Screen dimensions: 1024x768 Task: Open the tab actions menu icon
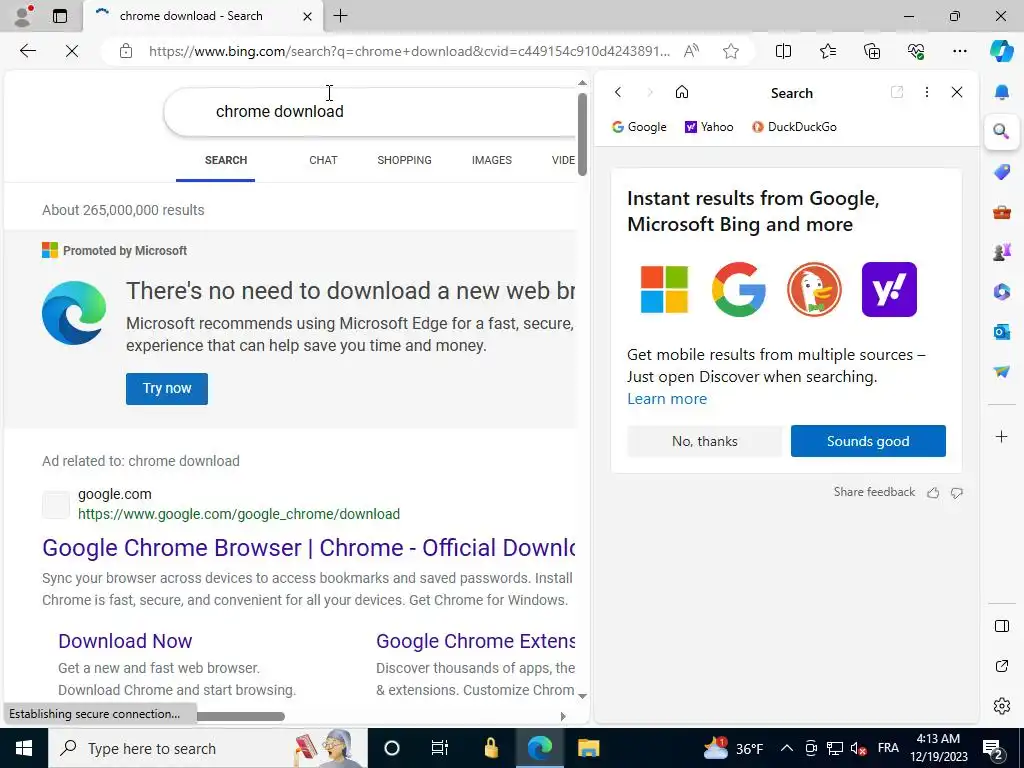click(60, 16)
